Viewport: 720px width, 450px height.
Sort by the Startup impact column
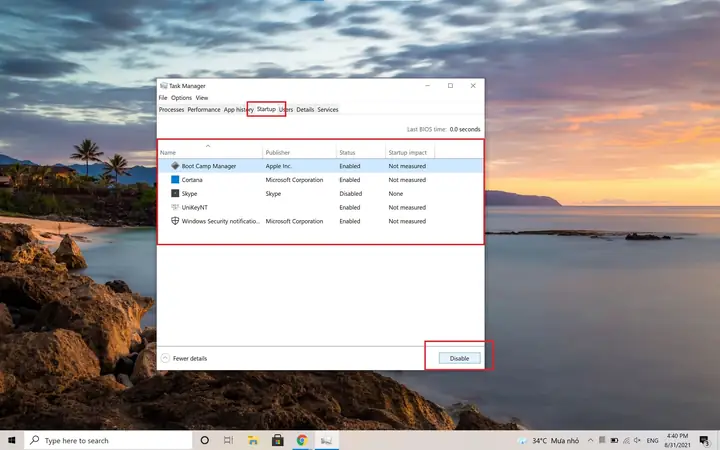click(x=410, y=152)
